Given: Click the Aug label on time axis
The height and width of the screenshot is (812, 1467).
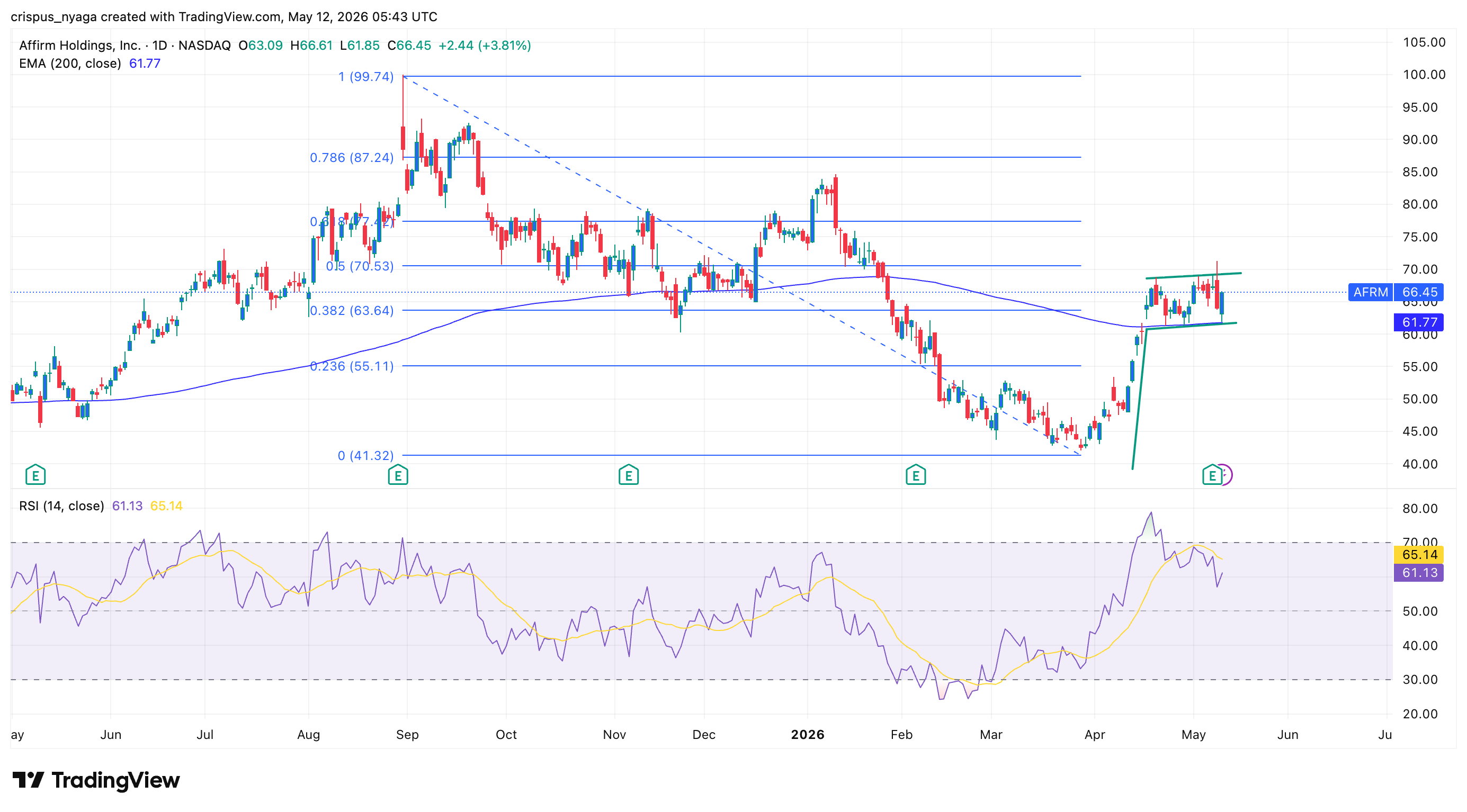Looking at the screenshot, I should 309,735.
